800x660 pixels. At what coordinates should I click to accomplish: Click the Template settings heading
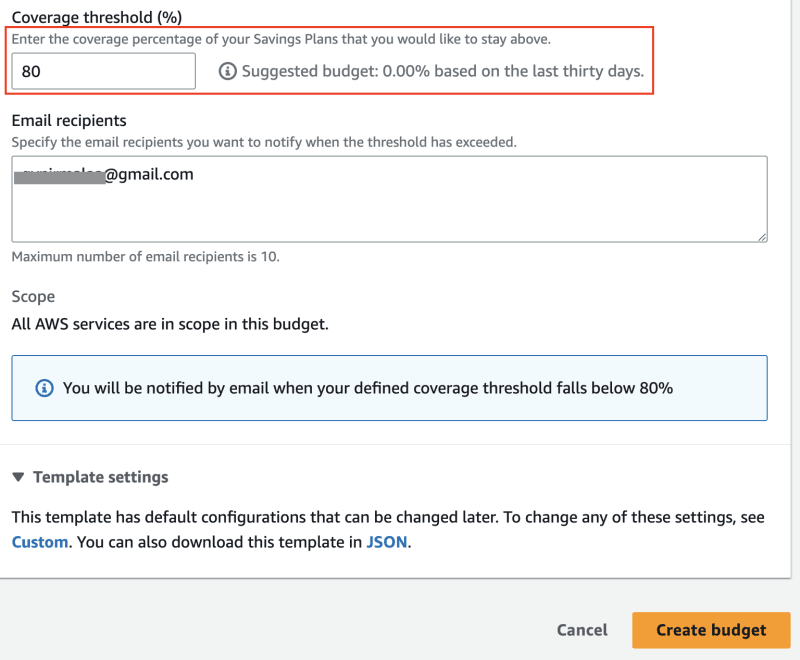(101, 477)
